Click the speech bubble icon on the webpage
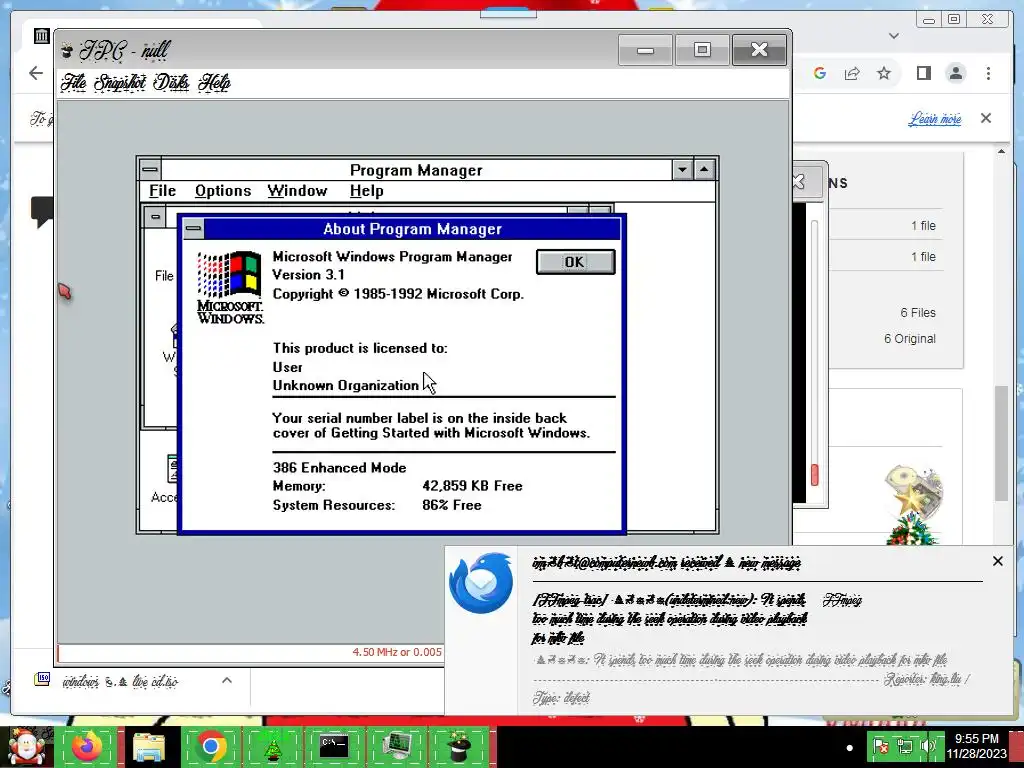 [41, 211]
